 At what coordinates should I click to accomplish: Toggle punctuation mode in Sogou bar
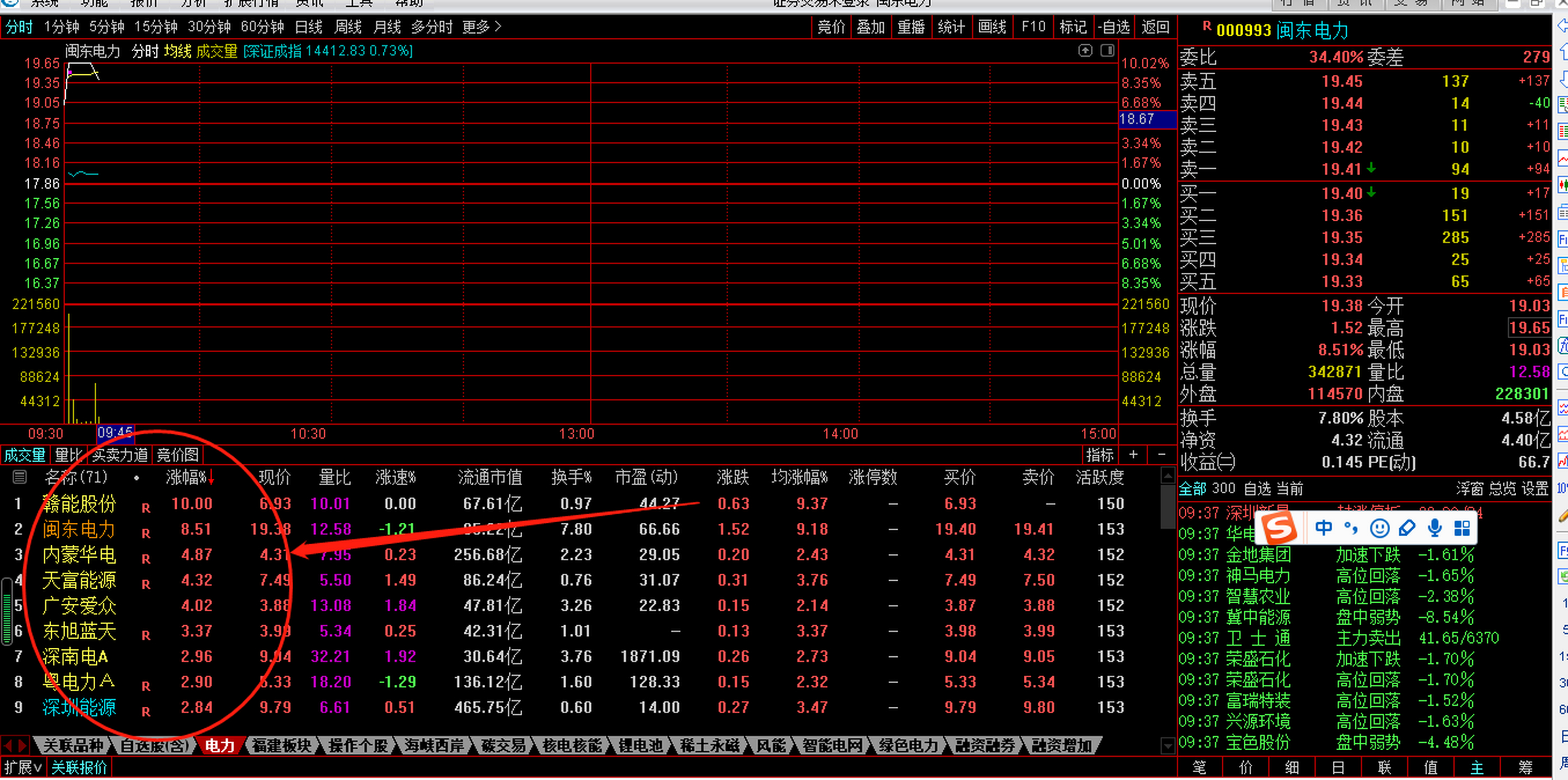click(1350, 528)
